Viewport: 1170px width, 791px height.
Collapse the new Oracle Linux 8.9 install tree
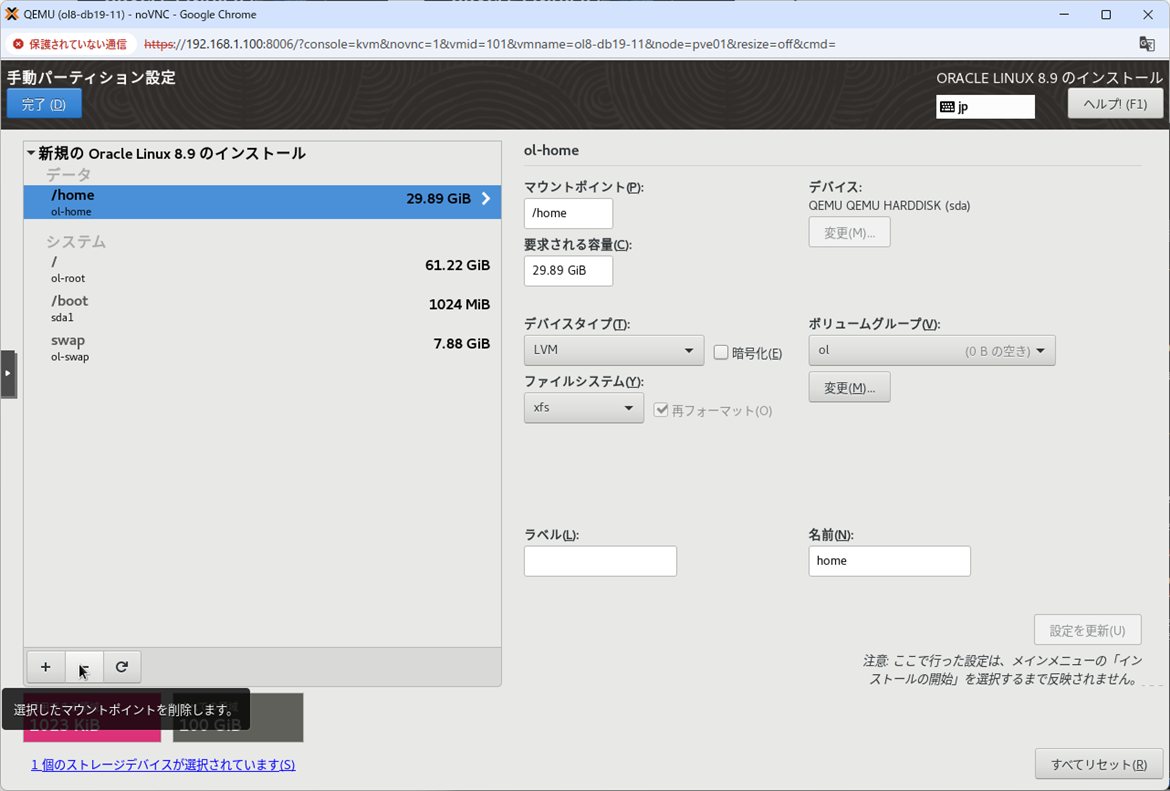coord(31,153)
